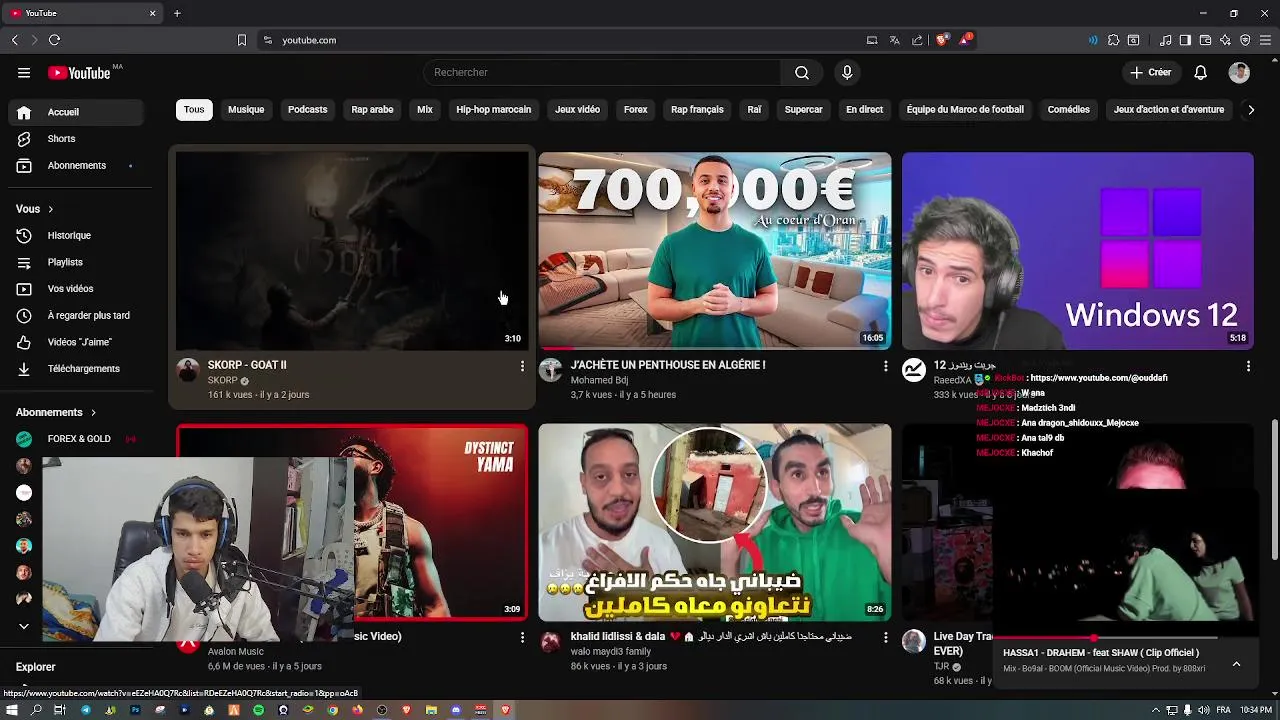Open À regarder plus tard

click(76, 315)
